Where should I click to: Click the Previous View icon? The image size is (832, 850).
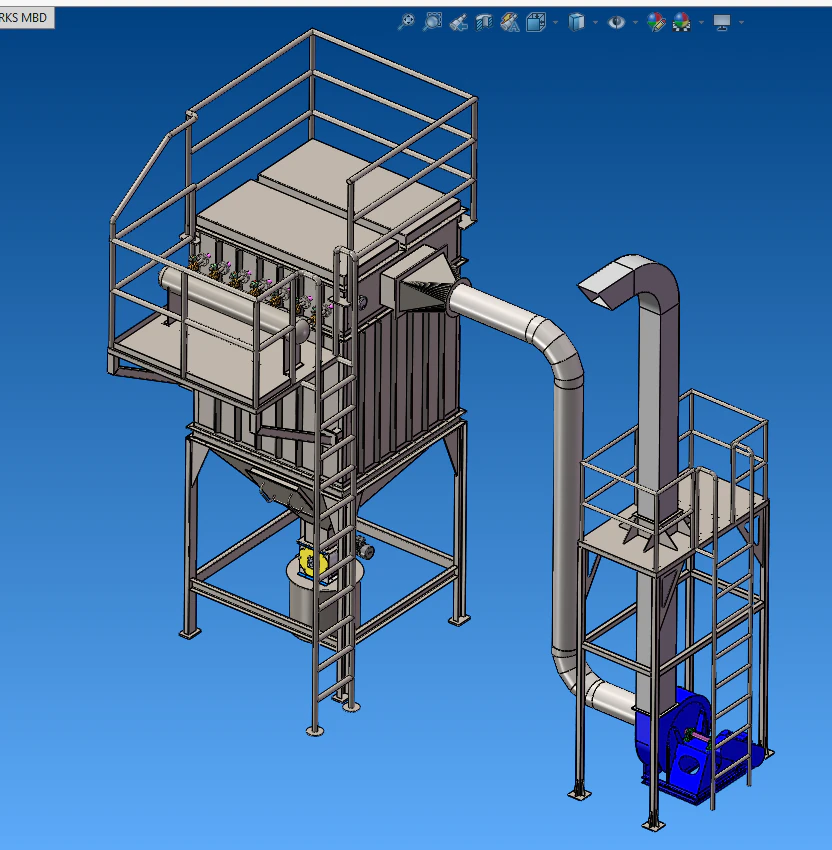point(458,22)
